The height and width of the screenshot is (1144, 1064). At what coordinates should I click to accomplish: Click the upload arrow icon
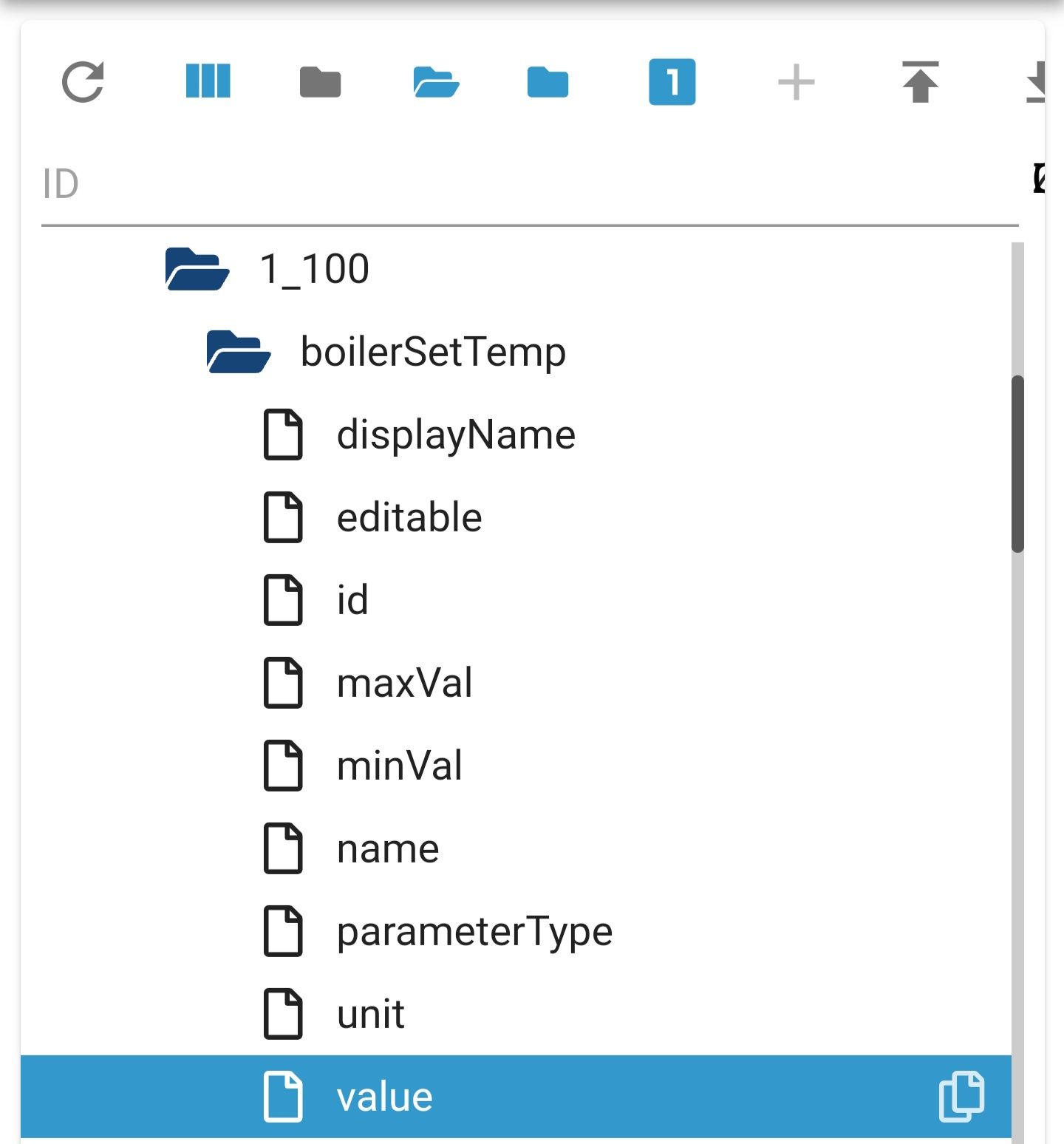(x=920, y=81)
